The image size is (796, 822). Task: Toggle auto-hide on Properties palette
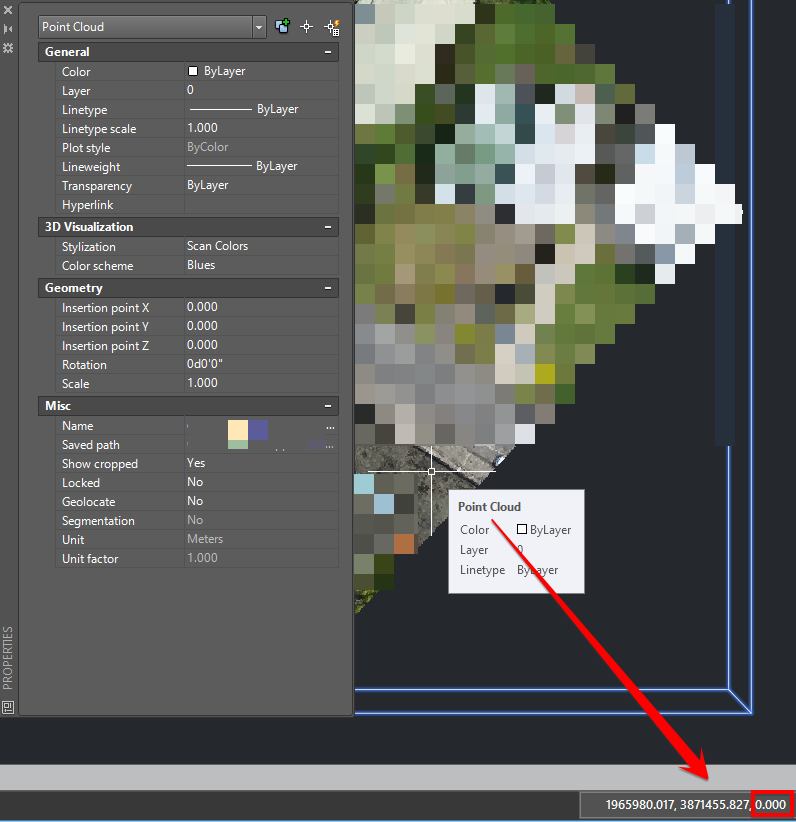[x=8, y=29]
